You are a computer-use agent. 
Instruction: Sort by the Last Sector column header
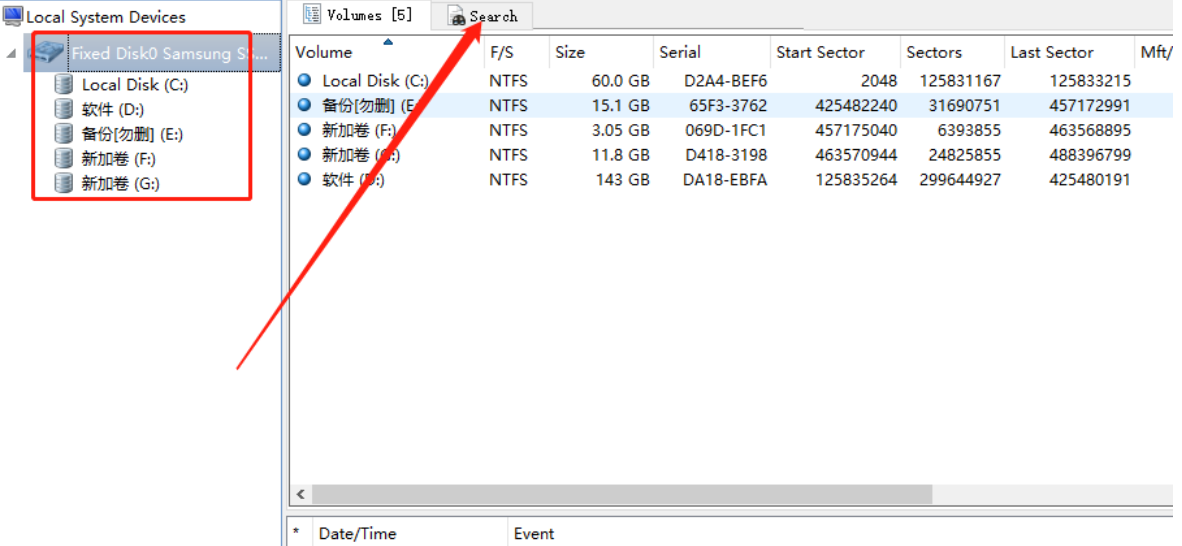1068,52
